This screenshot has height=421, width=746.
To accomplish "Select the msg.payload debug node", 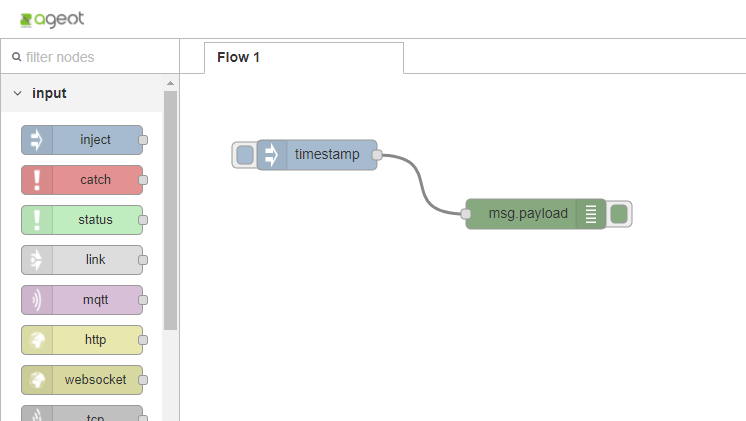I will (526, 213).
